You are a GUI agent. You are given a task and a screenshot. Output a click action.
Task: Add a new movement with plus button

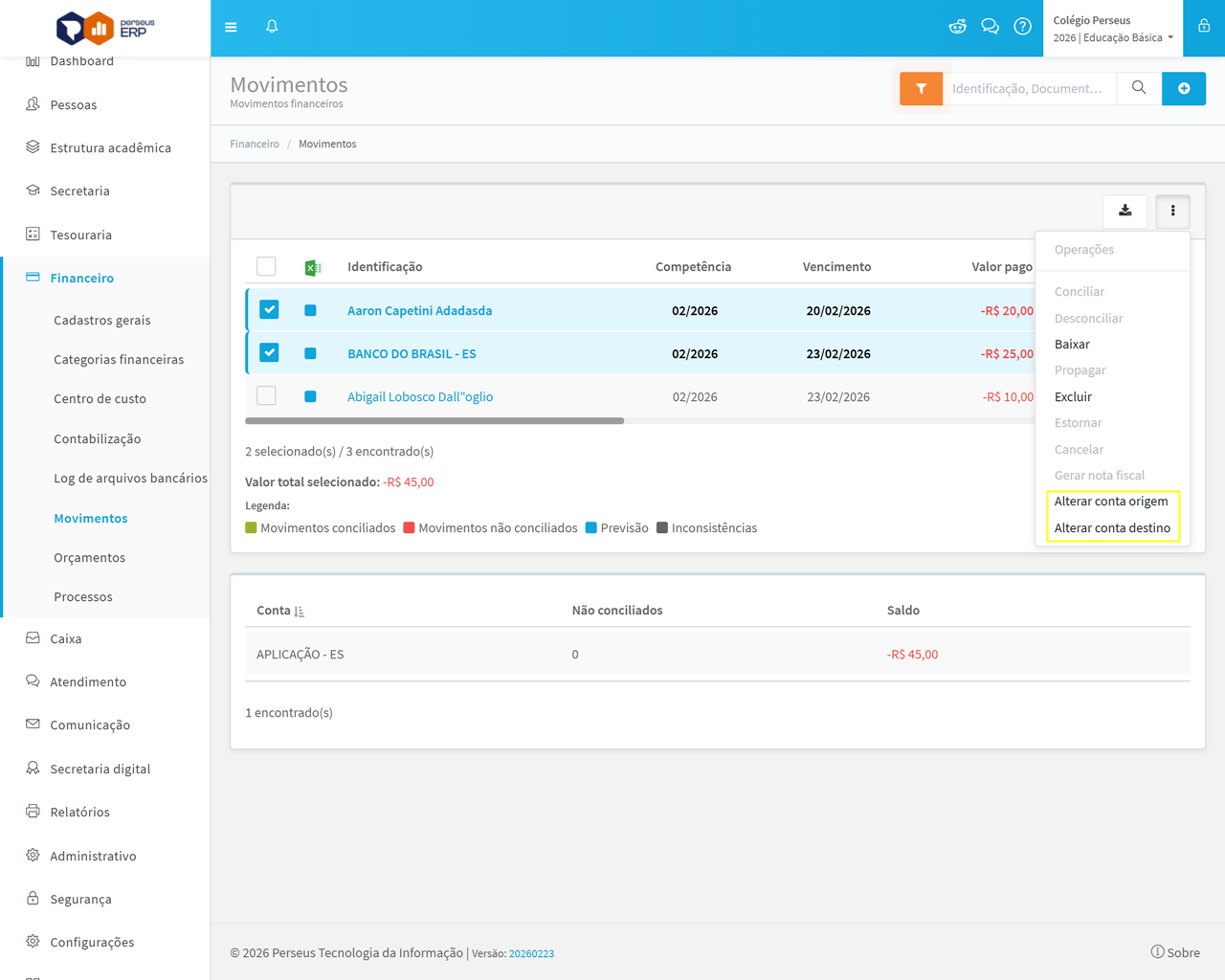tap(1184, 89)
